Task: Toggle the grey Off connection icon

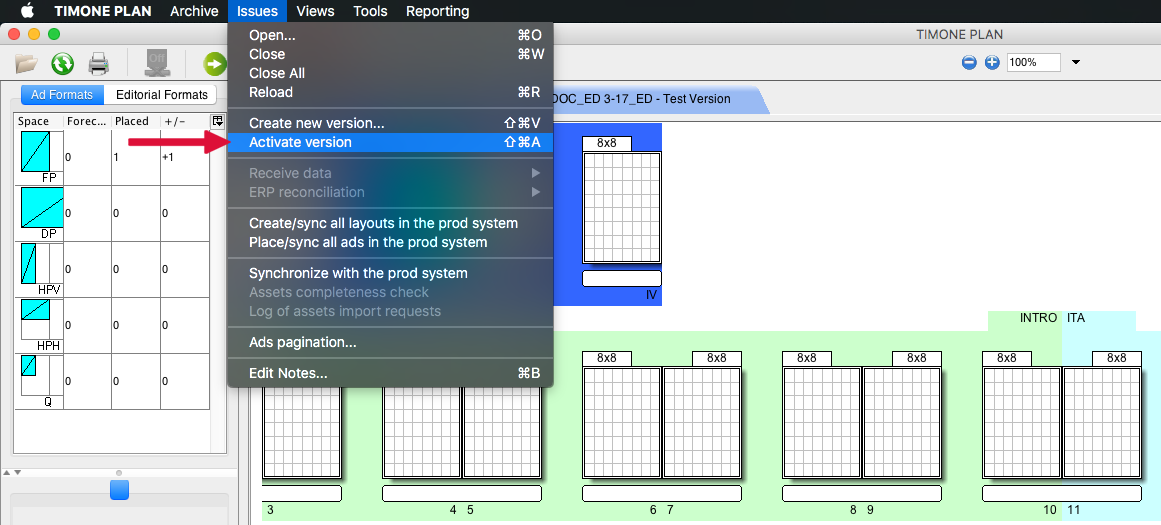Action: pos(156,63)
